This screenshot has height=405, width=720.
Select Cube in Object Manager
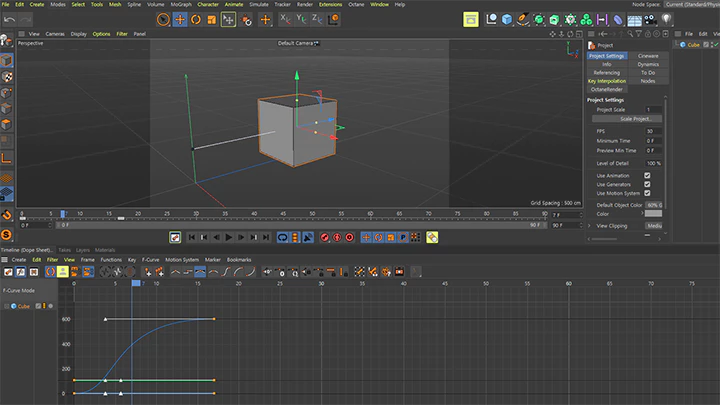[693, 45]
